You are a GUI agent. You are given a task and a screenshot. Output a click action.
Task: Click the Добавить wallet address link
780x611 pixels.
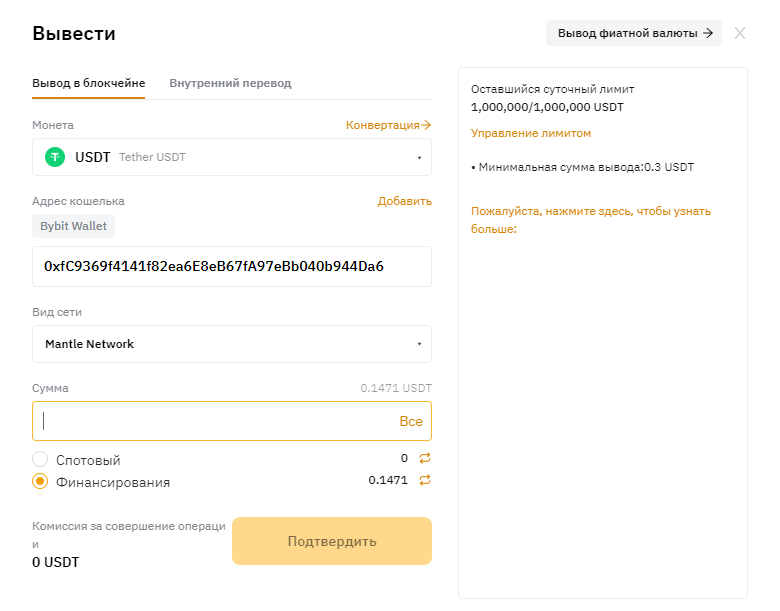click(404, 201)
